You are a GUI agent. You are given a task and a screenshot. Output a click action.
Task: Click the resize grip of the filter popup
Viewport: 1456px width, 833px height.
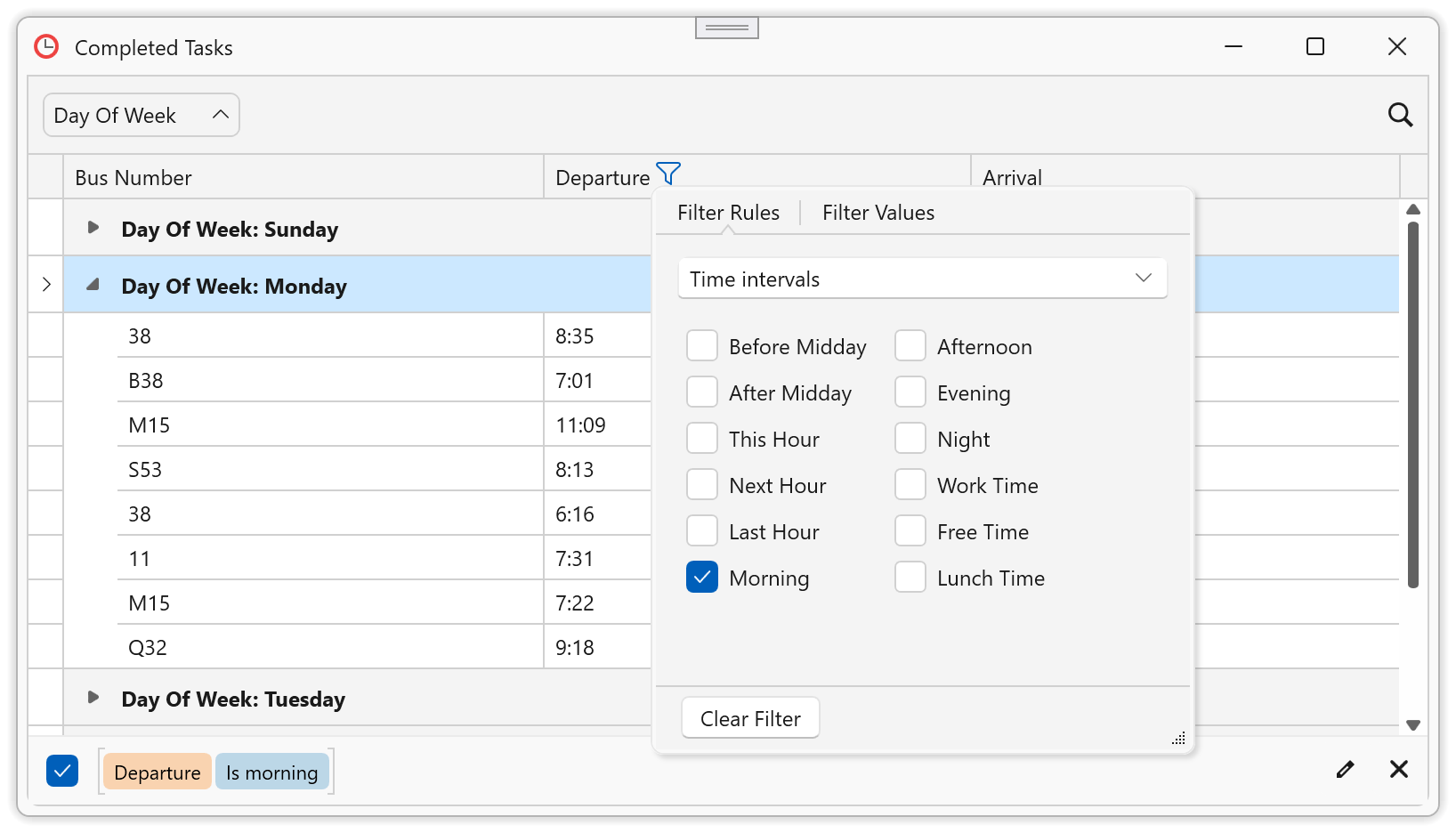pos(1178,738)
